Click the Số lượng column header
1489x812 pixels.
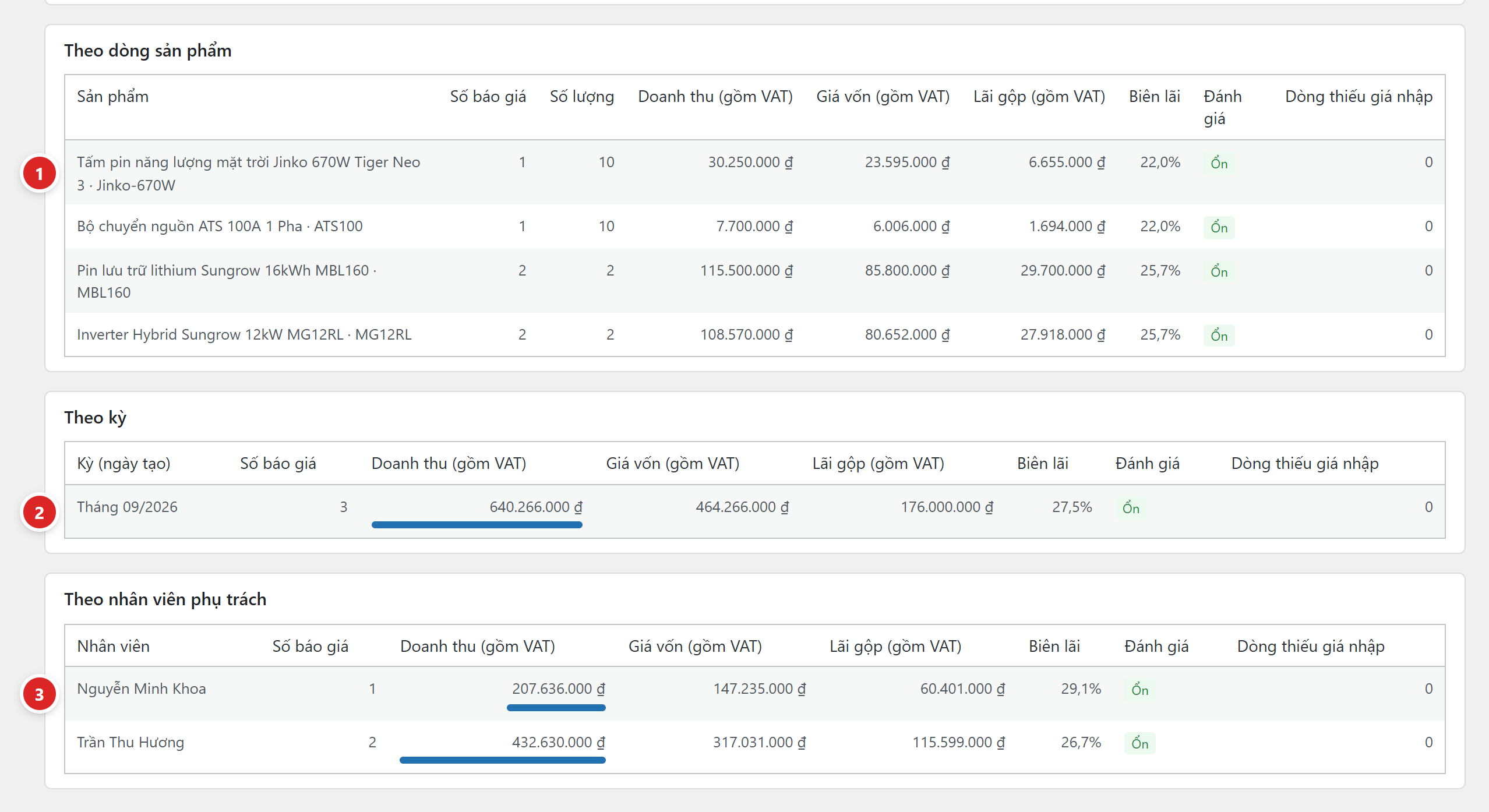tap(582, 96)
